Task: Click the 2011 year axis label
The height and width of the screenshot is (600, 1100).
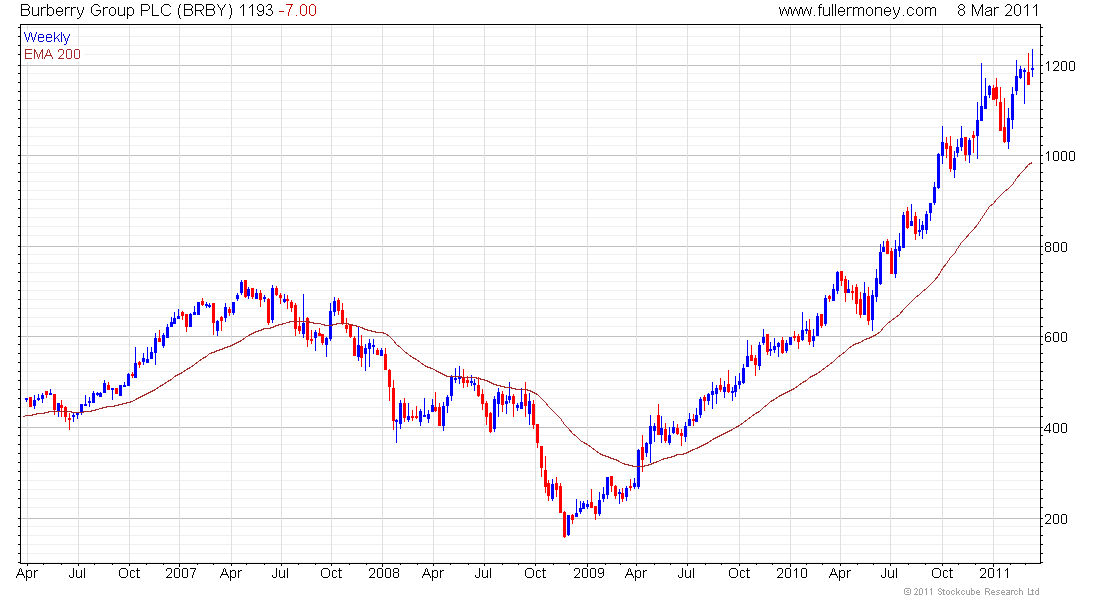Action: click(x=994, y=573)
